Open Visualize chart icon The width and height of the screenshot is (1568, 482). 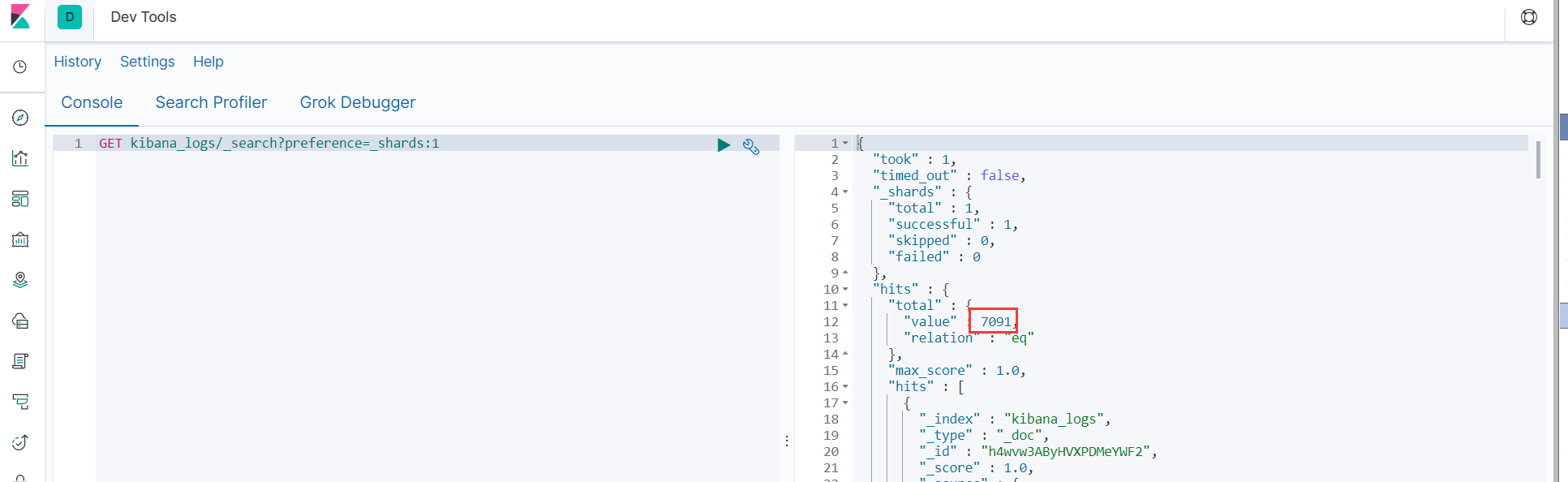point(20,158)
